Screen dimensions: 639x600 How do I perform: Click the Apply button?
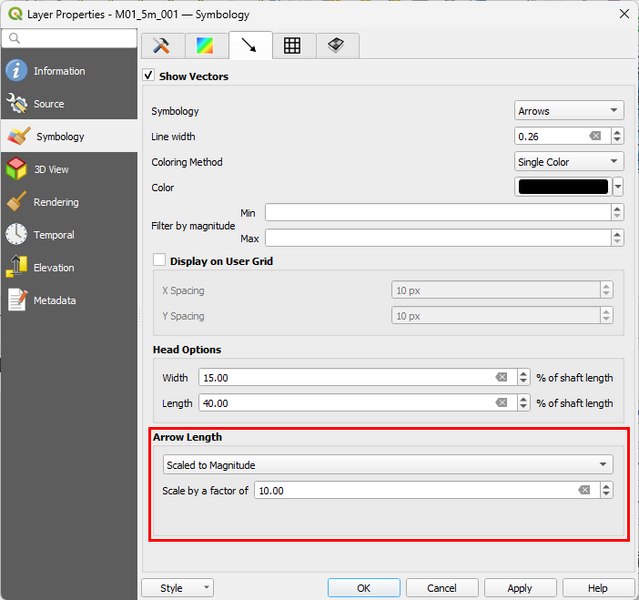coord(519,588)
